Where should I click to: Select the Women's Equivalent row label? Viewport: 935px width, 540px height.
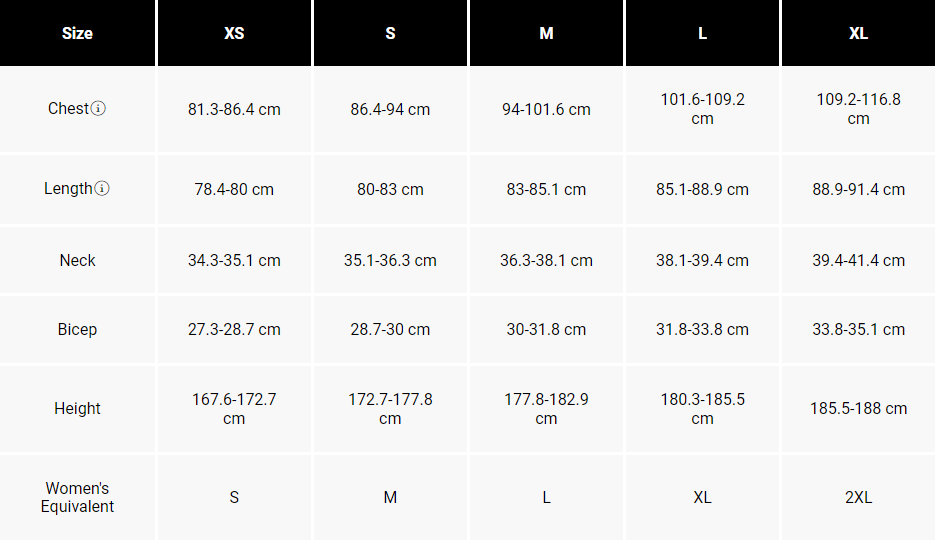click(78, 497)
